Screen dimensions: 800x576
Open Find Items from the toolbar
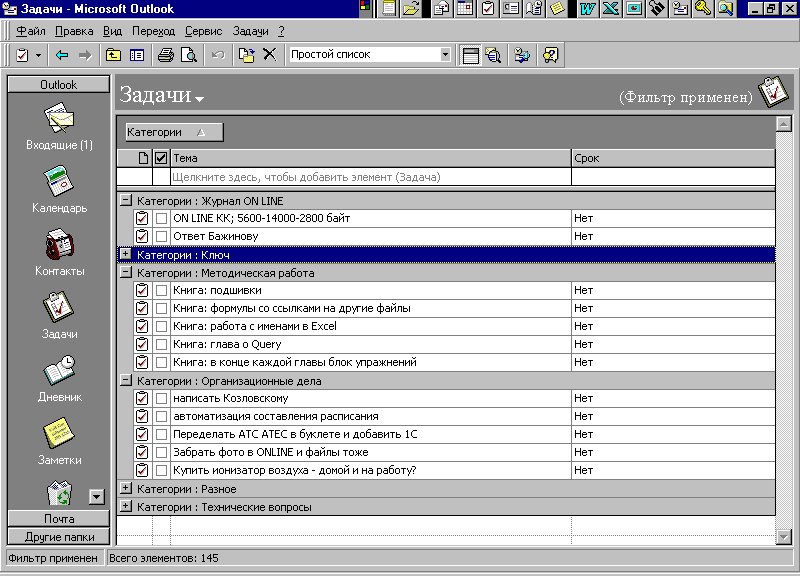click(x=493, y=55)
